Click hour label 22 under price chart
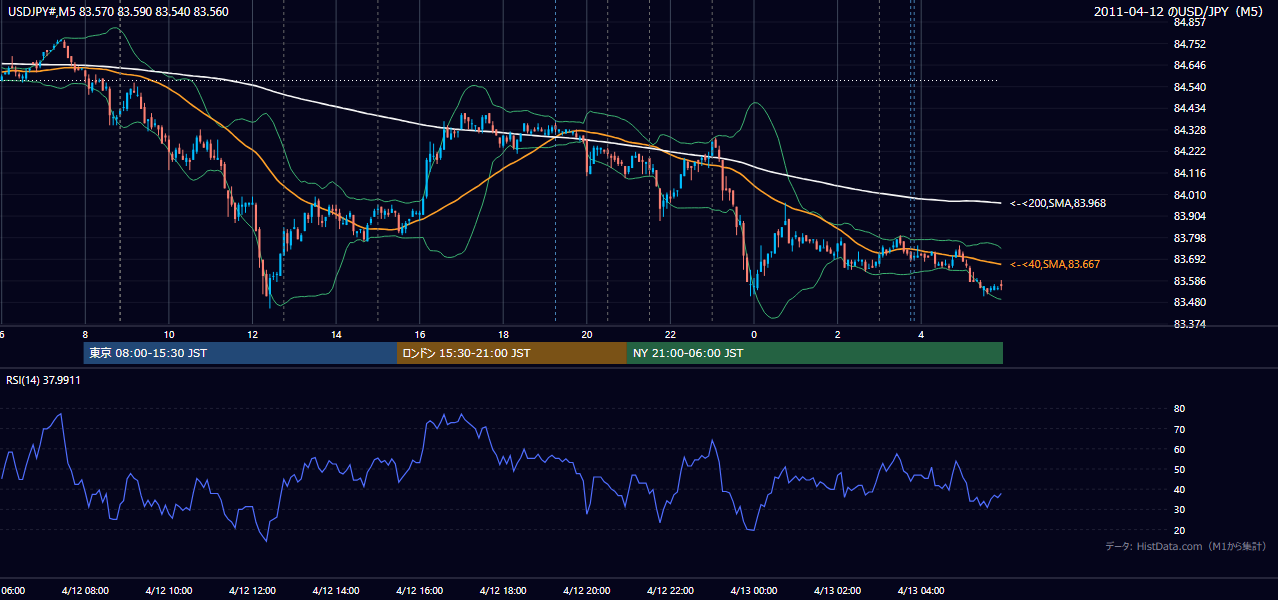The image size is (1278, 600). click(x=671, y=335)
